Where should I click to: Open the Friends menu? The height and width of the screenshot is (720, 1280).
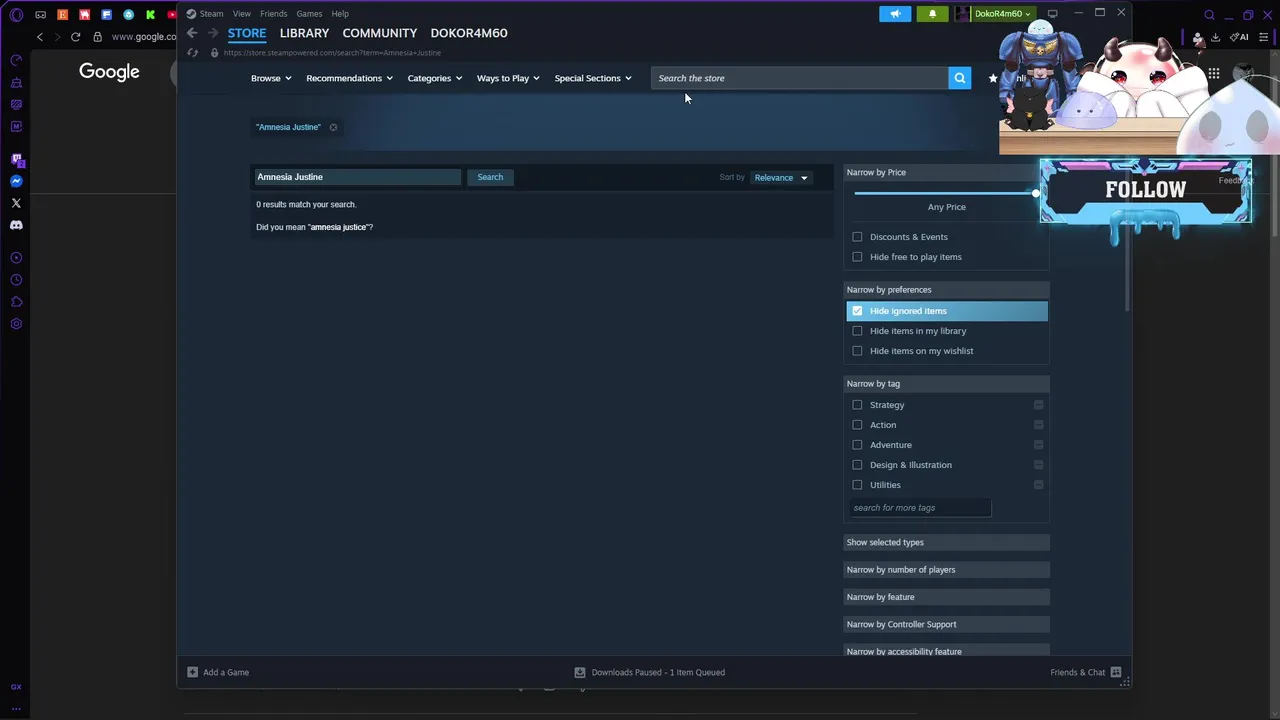(x=273, y=14)
